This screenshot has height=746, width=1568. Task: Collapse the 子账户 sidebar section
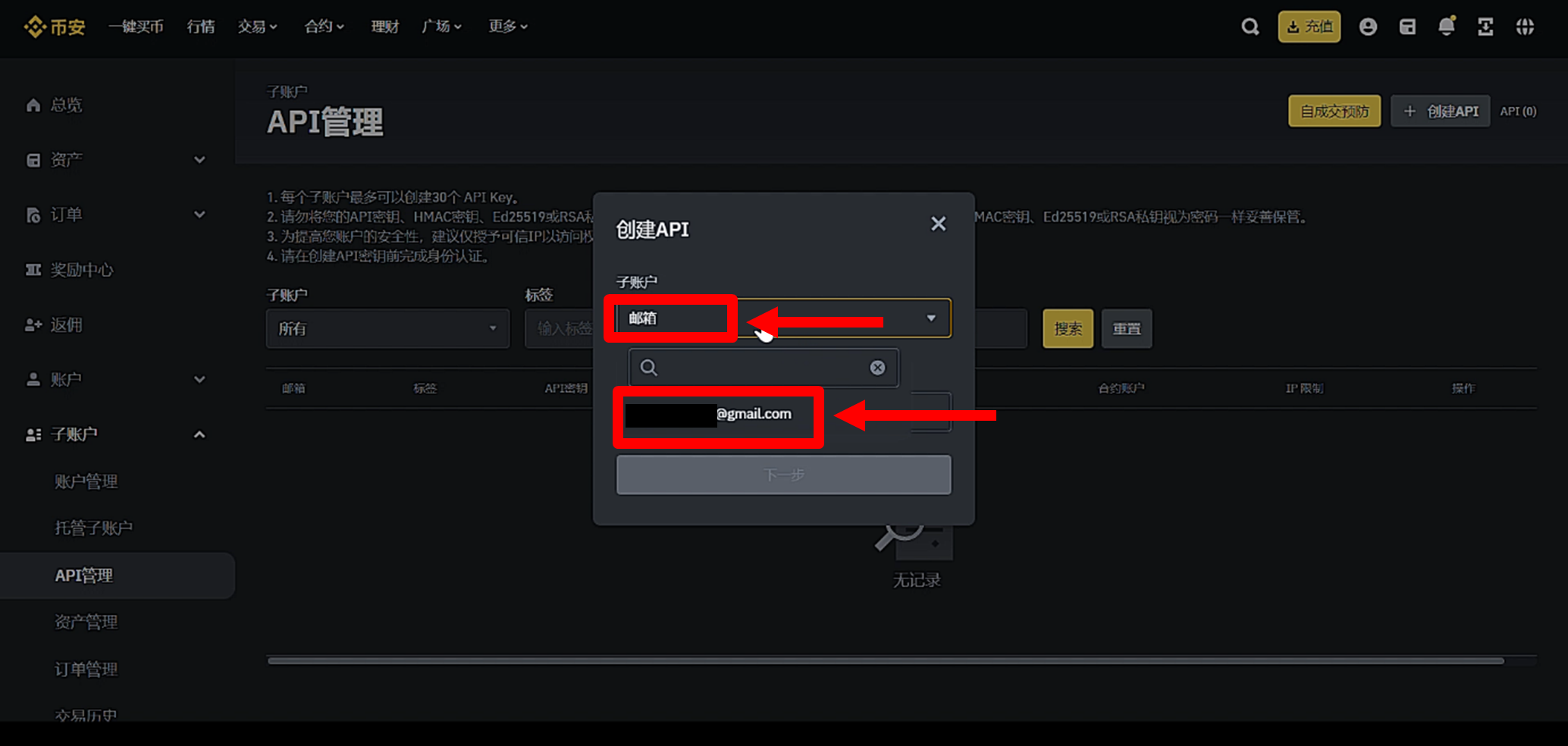[x=199, y=434]
